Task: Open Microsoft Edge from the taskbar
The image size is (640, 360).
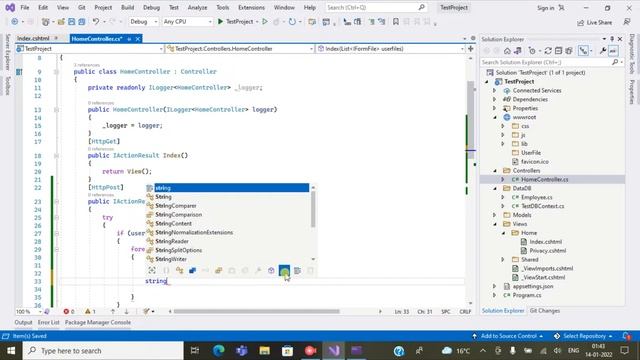Action: tap(219, 351)
